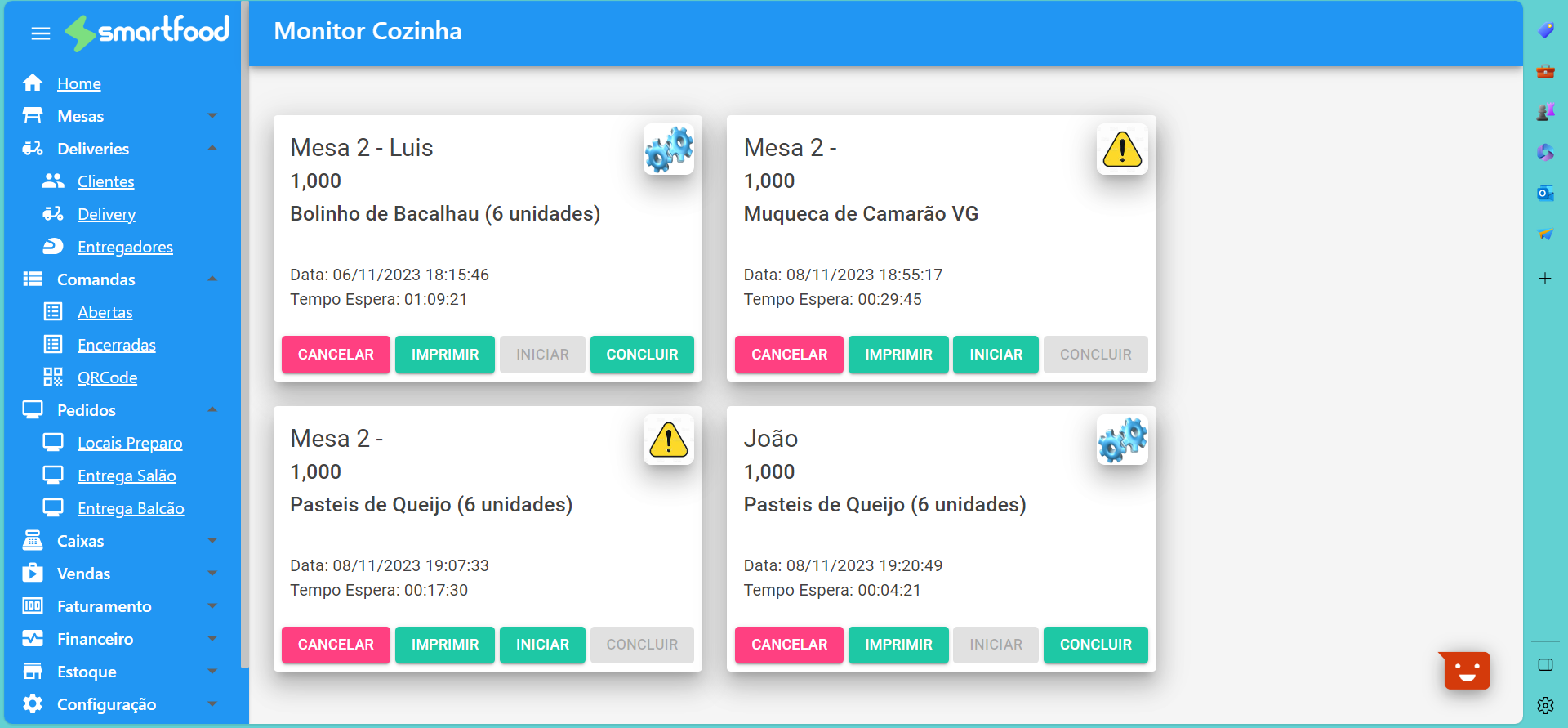Cancel the Bolinho de Bacalhau order

point(336,355)
